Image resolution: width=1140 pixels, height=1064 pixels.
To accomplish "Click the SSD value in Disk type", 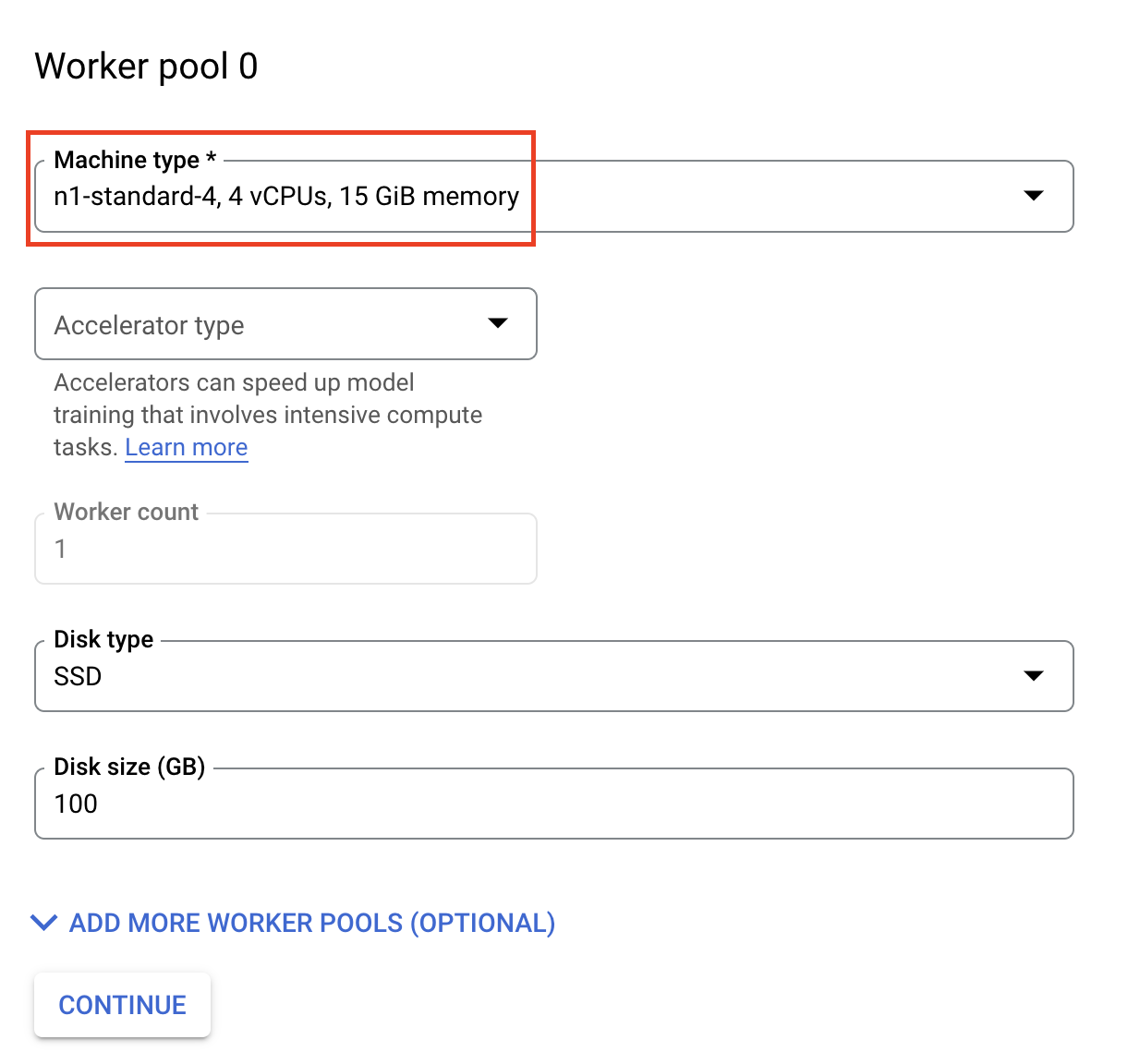I will tap(76, 676).
